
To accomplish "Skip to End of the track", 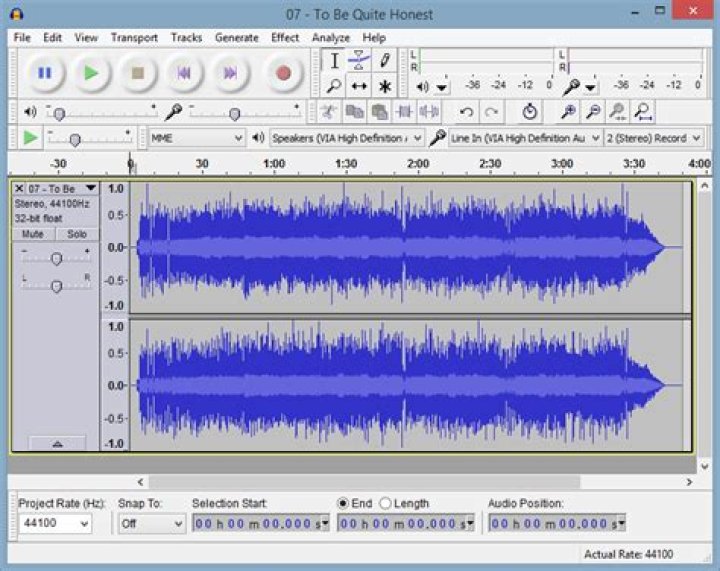I will [230, 73].
